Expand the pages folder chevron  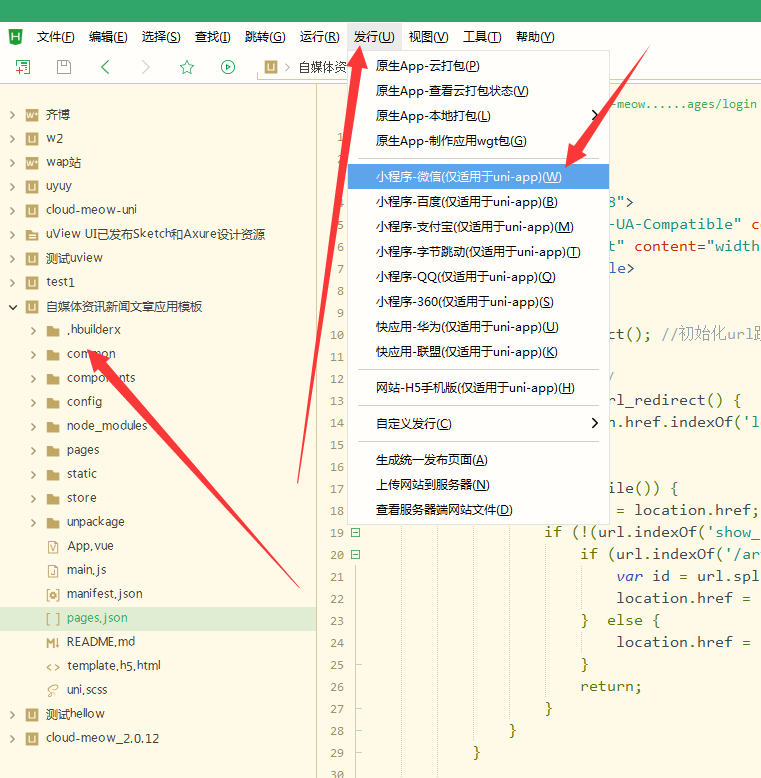tap(33, 451)
